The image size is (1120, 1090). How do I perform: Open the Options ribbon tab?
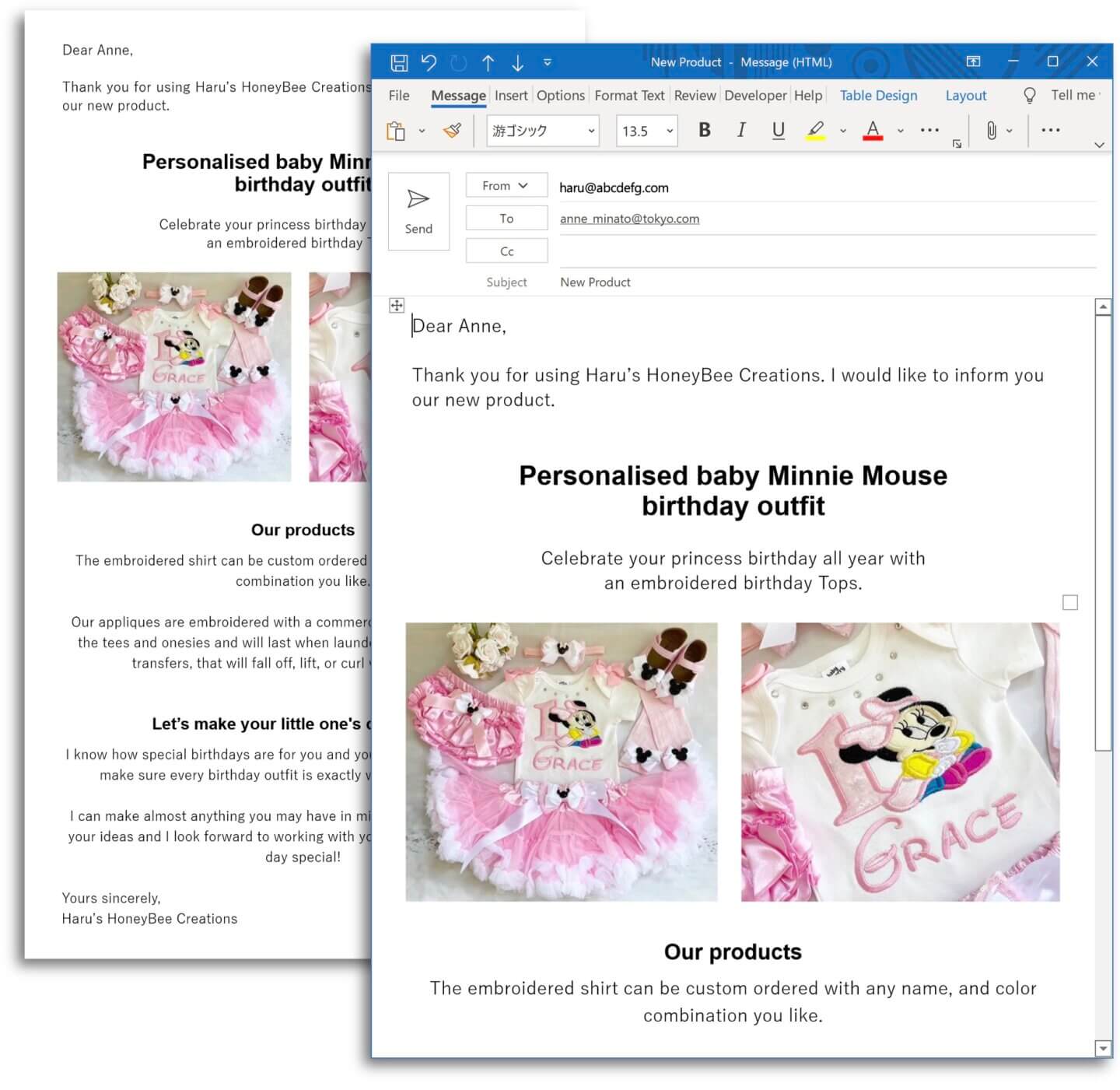pos(560,95)
